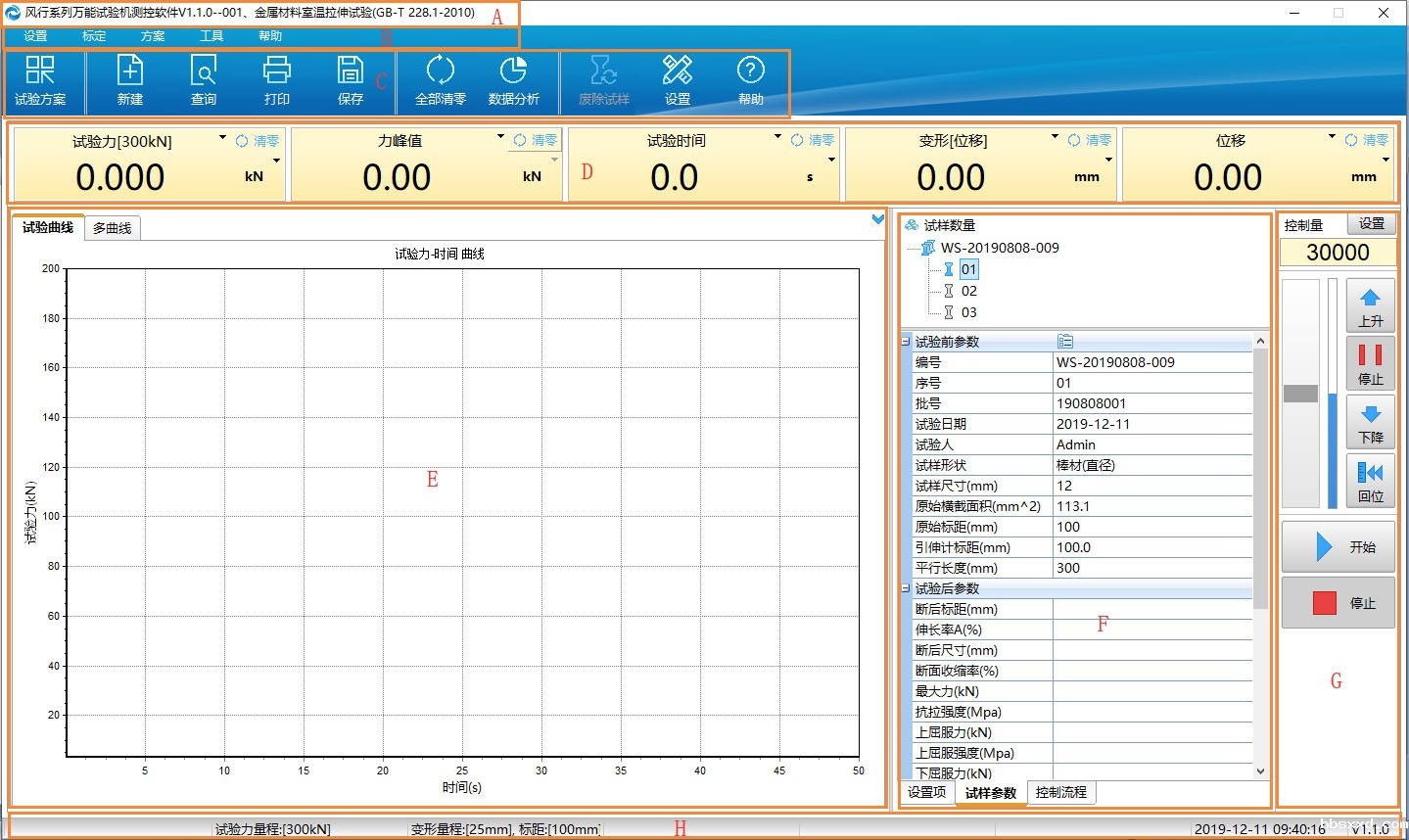Open the 查询 search icon
Image resolution: width=1409 pixels, height=840 pixels.
click(204, 80)
